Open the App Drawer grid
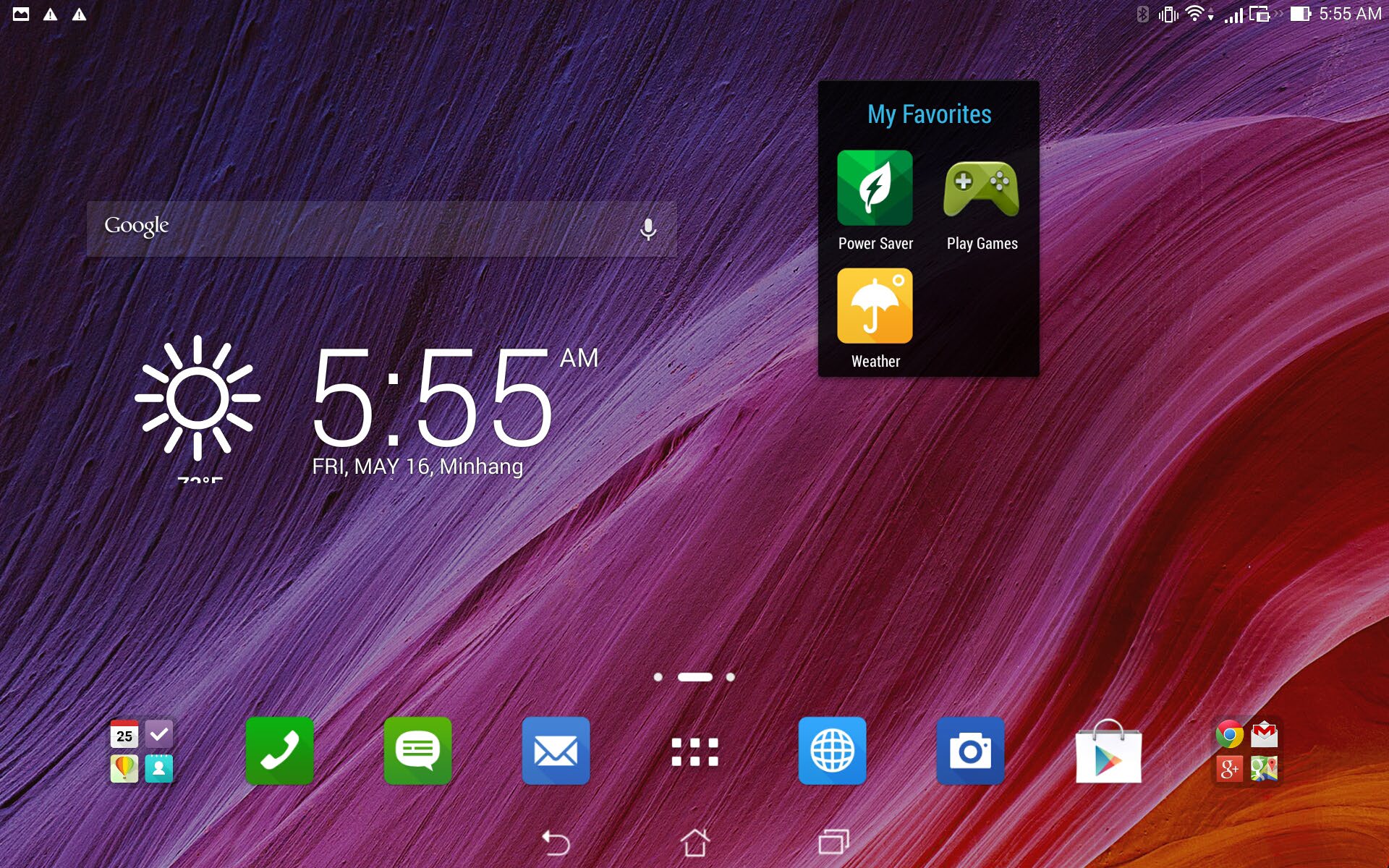 (x=694, y=752)
